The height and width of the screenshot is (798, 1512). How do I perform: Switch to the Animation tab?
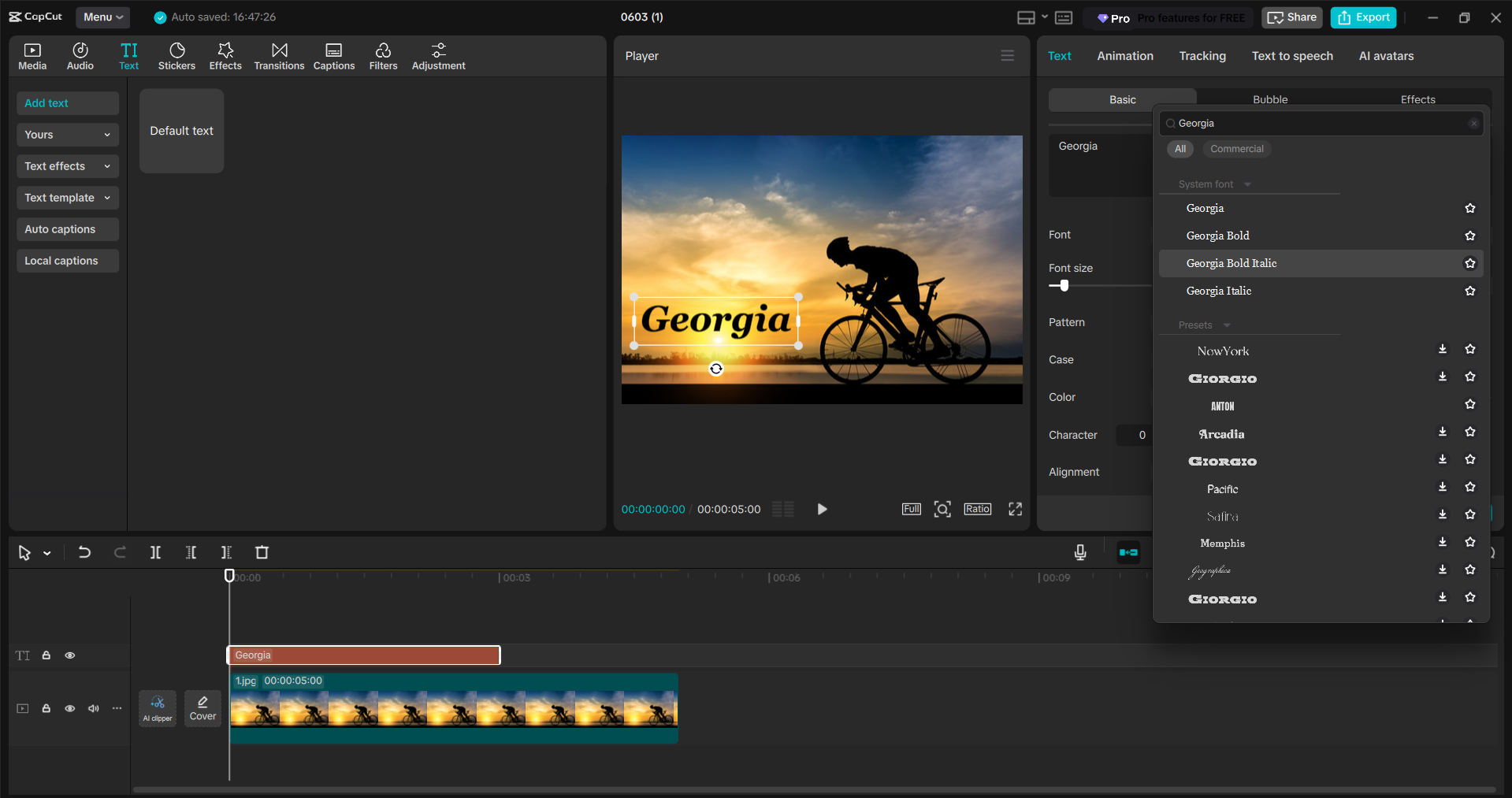click(1125, 56)
